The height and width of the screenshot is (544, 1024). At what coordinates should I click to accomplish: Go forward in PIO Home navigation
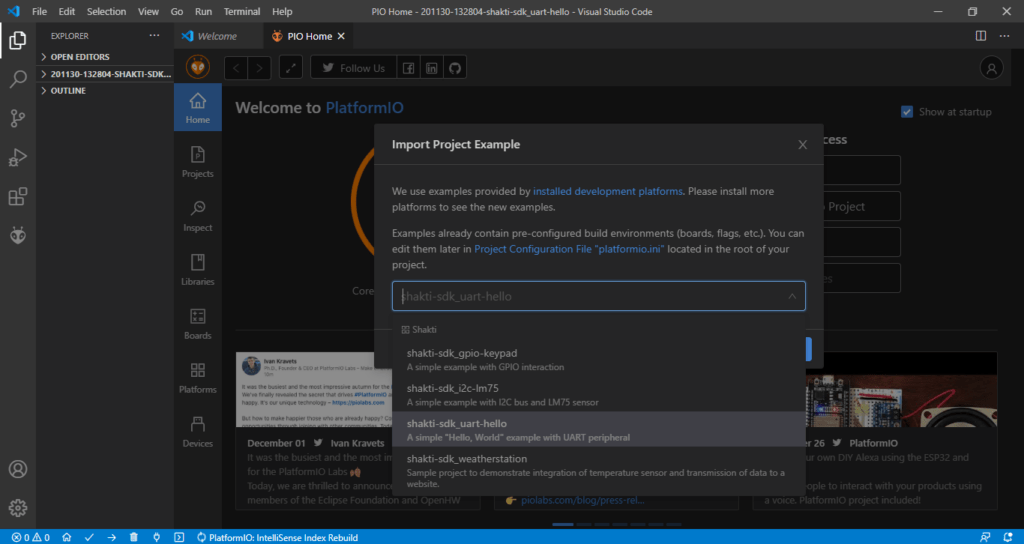tap(259, 68)
